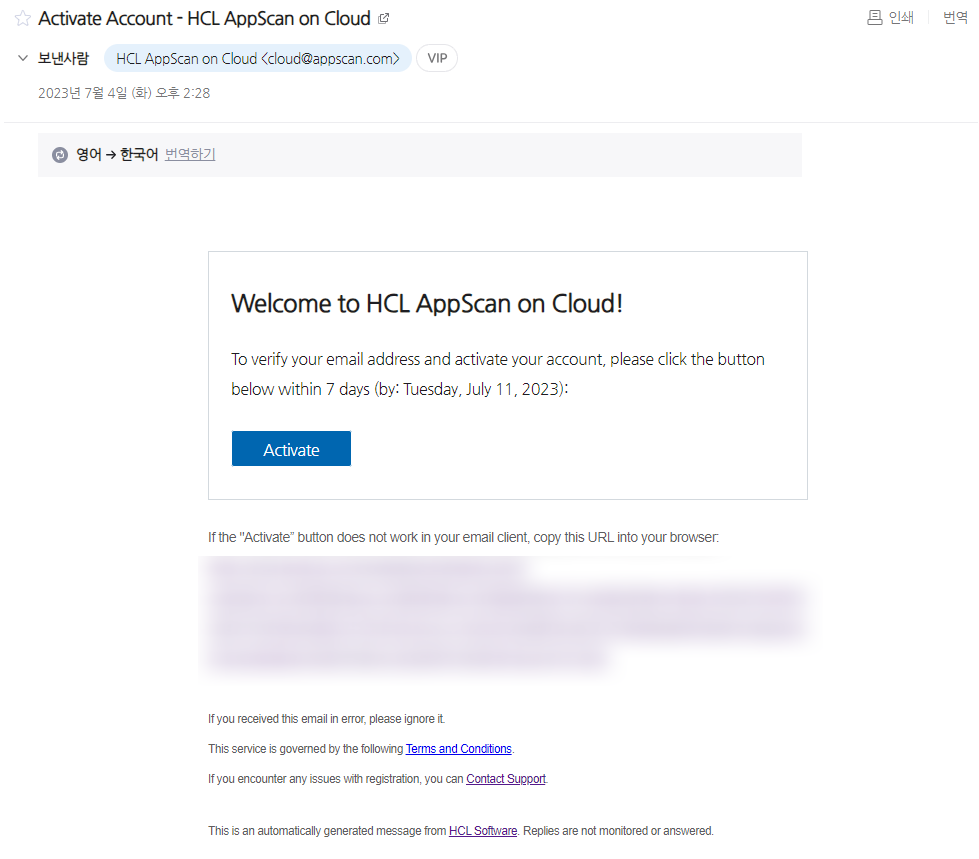Click the 영어 → 한국어 language label
979x859 pixels.
click(x=117, y=154)
